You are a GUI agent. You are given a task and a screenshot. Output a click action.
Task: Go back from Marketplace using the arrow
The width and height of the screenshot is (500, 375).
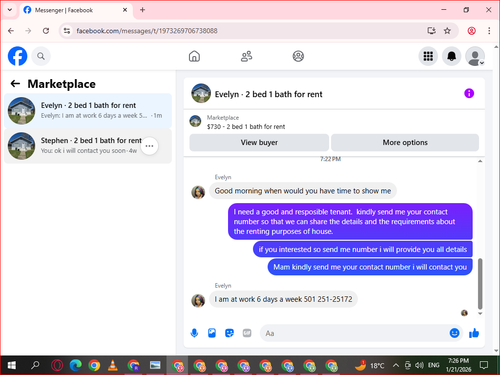click(x=15, y=83)
